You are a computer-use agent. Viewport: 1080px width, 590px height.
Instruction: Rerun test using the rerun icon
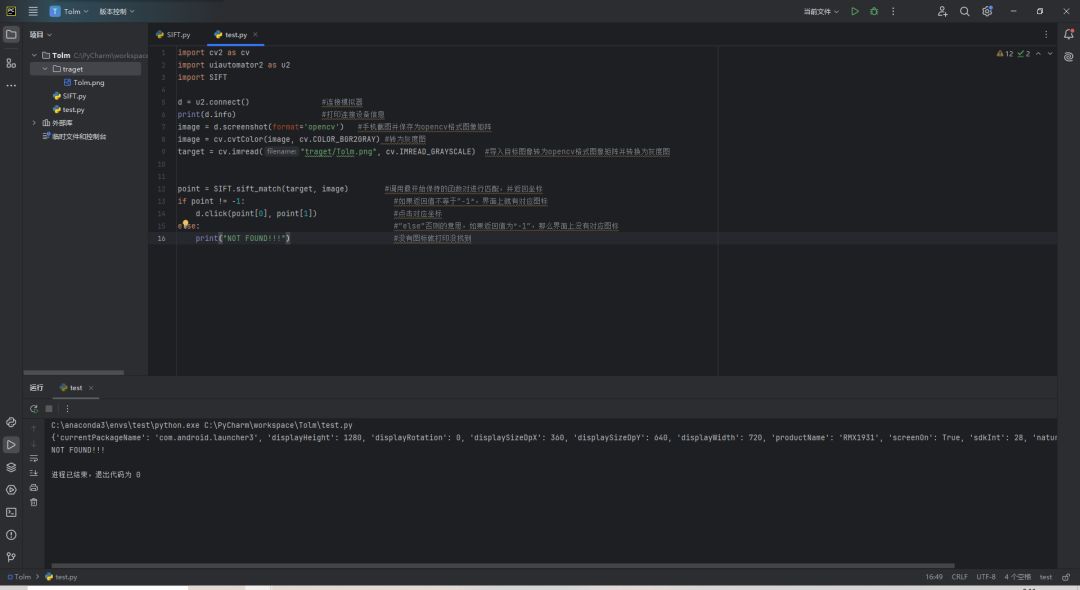pyautogui.click(x=34, y=408)
